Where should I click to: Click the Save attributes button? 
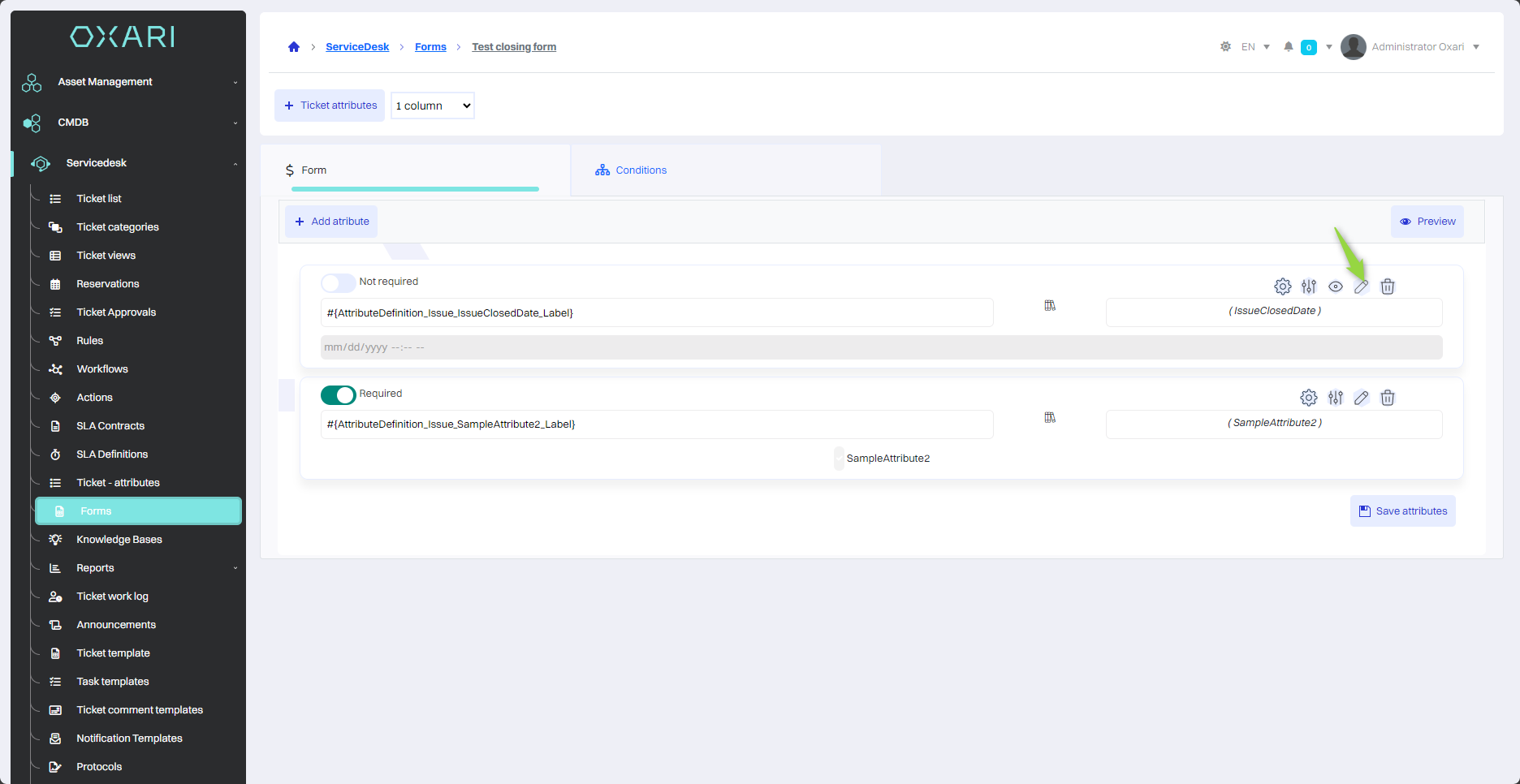coord(1402,511)
